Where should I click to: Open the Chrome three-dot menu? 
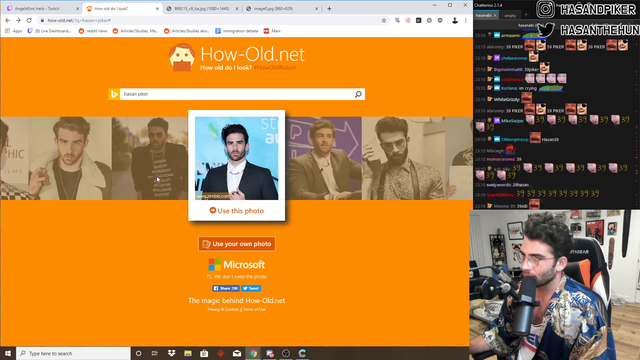pyautogui.click(x=466, y=20)
